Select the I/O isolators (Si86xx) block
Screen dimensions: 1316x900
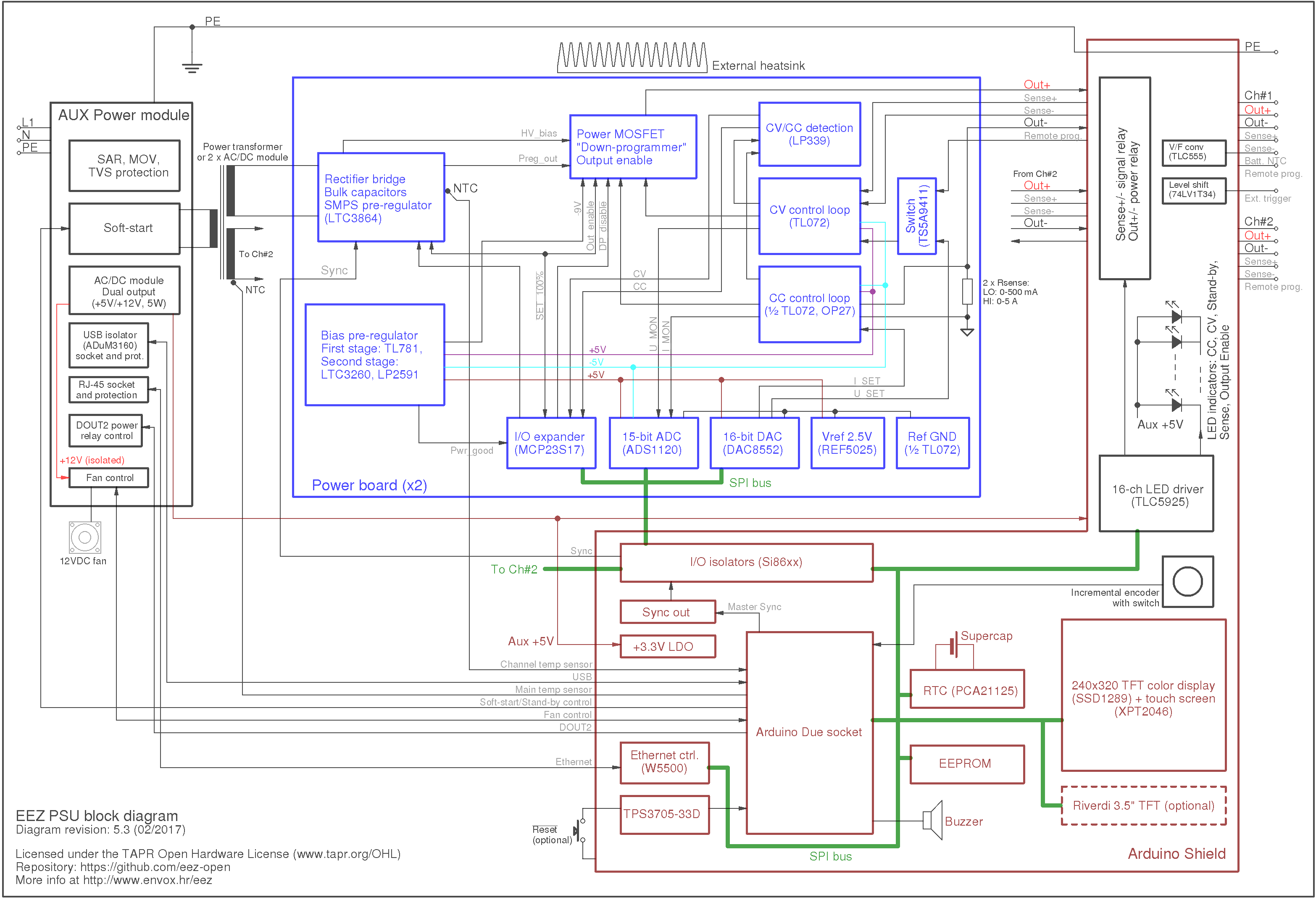pos(746,563)
